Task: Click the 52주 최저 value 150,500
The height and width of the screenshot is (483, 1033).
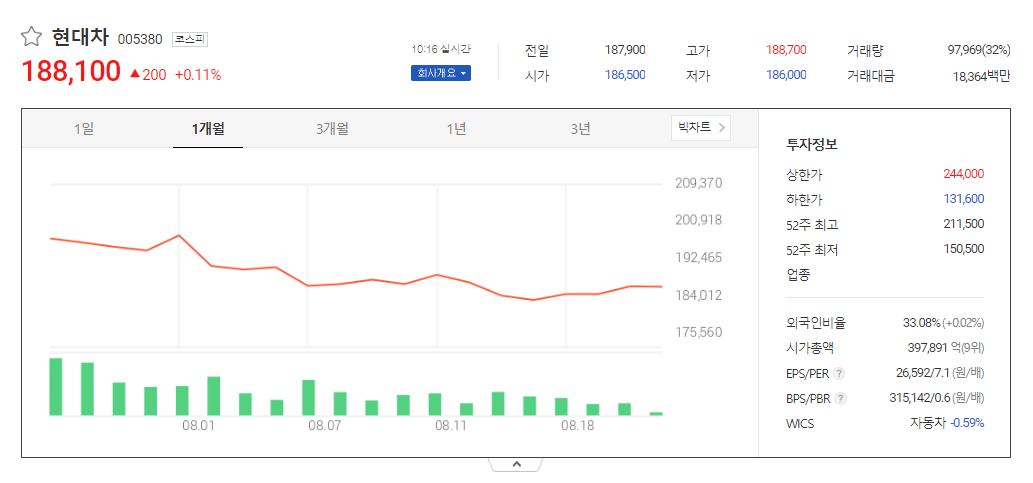Action: 964,249
